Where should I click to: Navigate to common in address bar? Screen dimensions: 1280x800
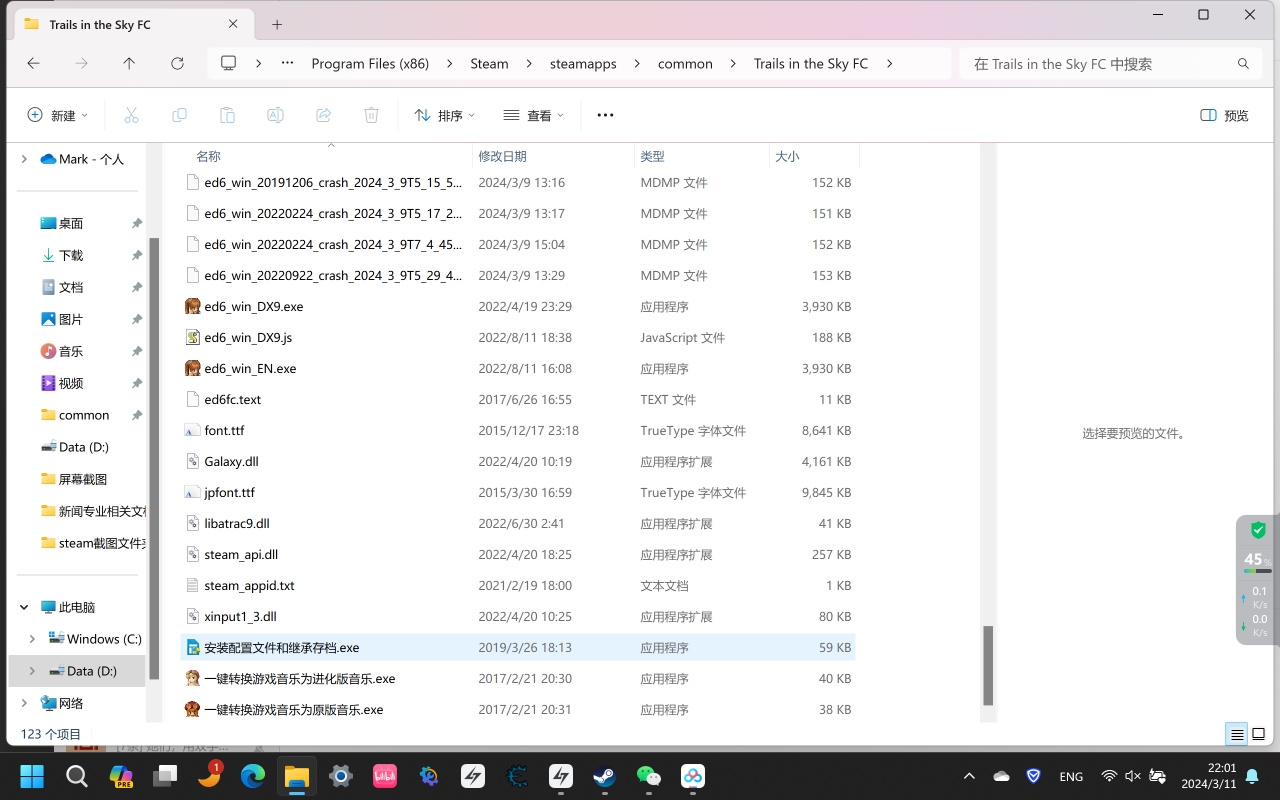pos(685,63)
